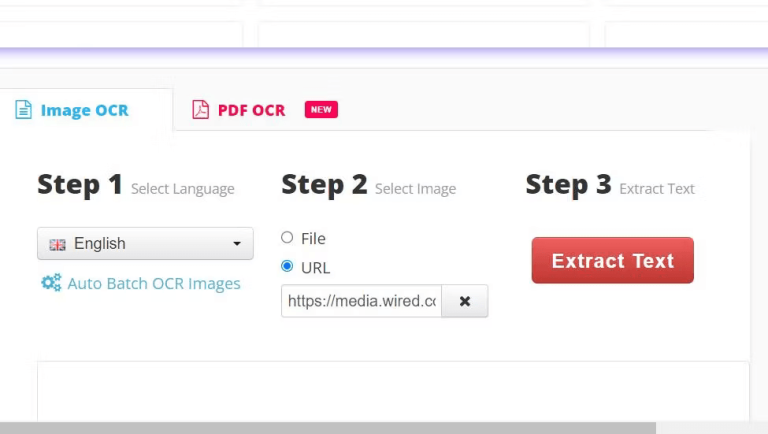The width and height of the screenshot is (768, 434).
Task: Click the Step 3 Extract Text heading
Action: tap(610, 185)
